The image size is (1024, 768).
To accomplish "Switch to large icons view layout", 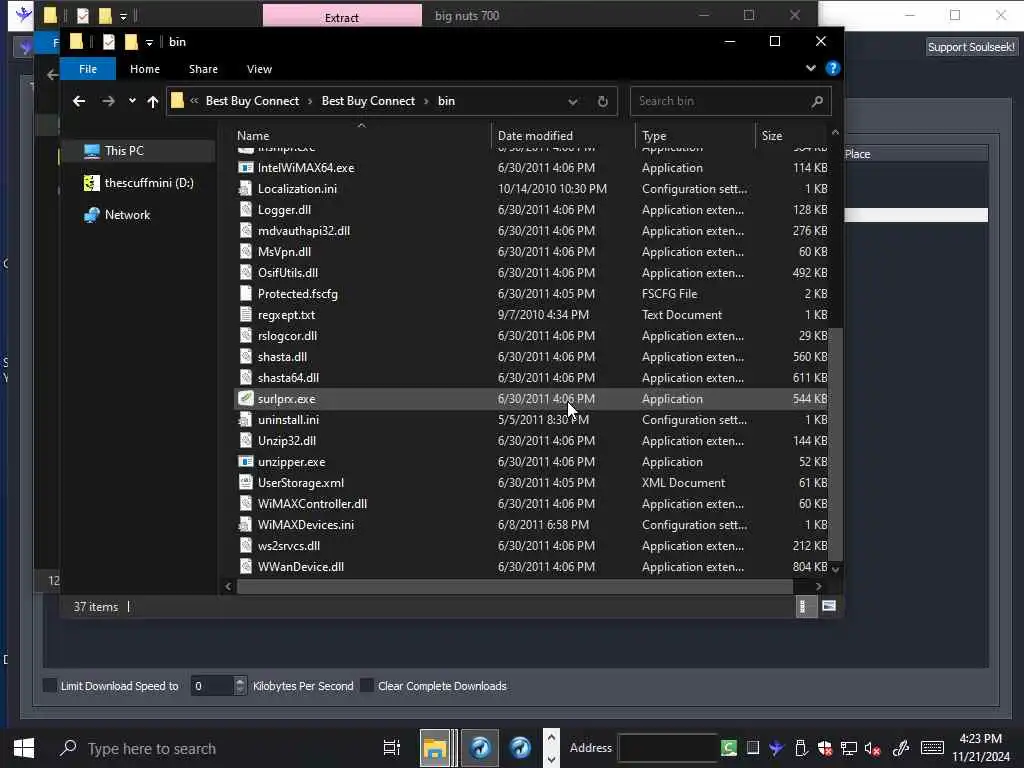I will pos(829,607).
